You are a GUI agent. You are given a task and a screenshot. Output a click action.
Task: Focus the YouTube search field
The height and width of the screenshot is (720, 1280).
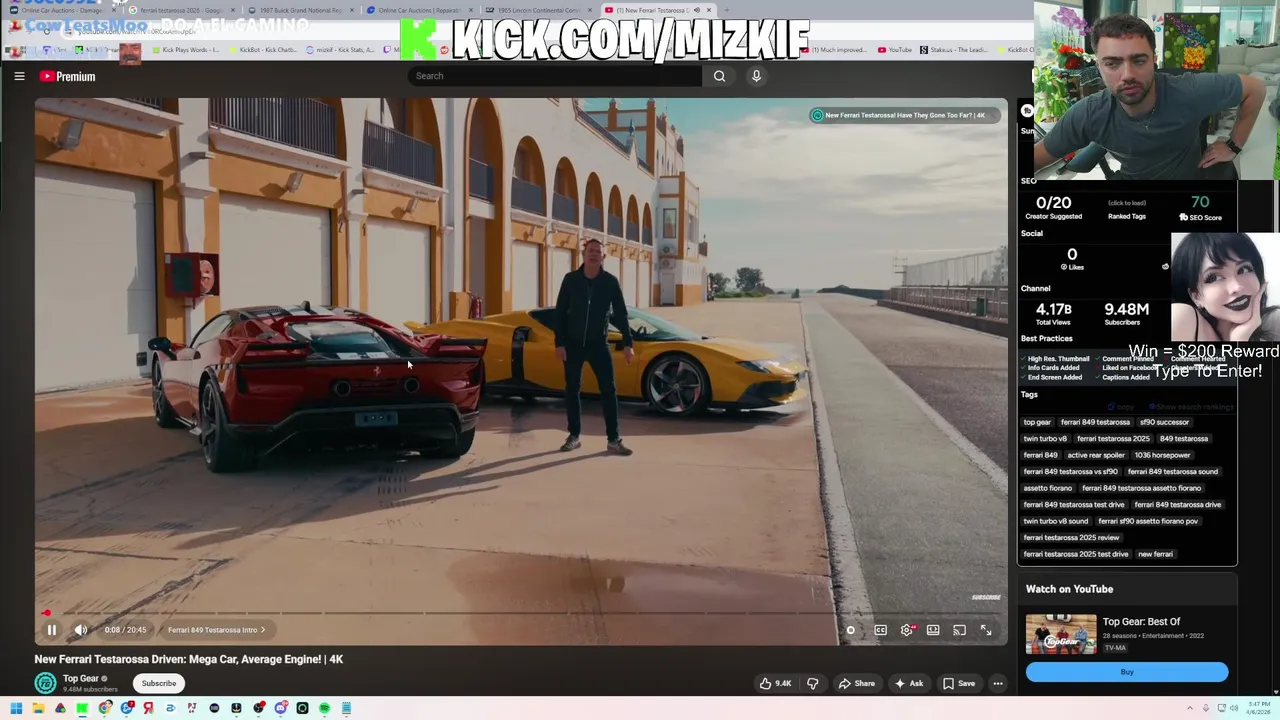555,76
